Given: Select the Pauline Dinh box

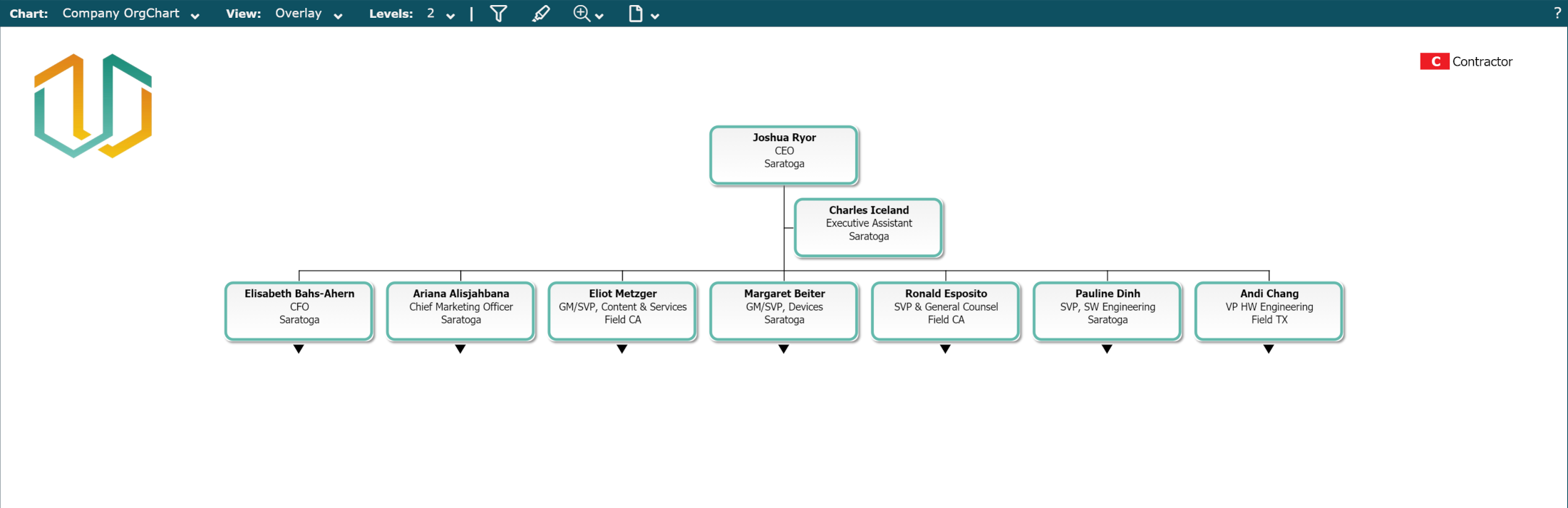Looking at the screenshot, I should 1108,311.
